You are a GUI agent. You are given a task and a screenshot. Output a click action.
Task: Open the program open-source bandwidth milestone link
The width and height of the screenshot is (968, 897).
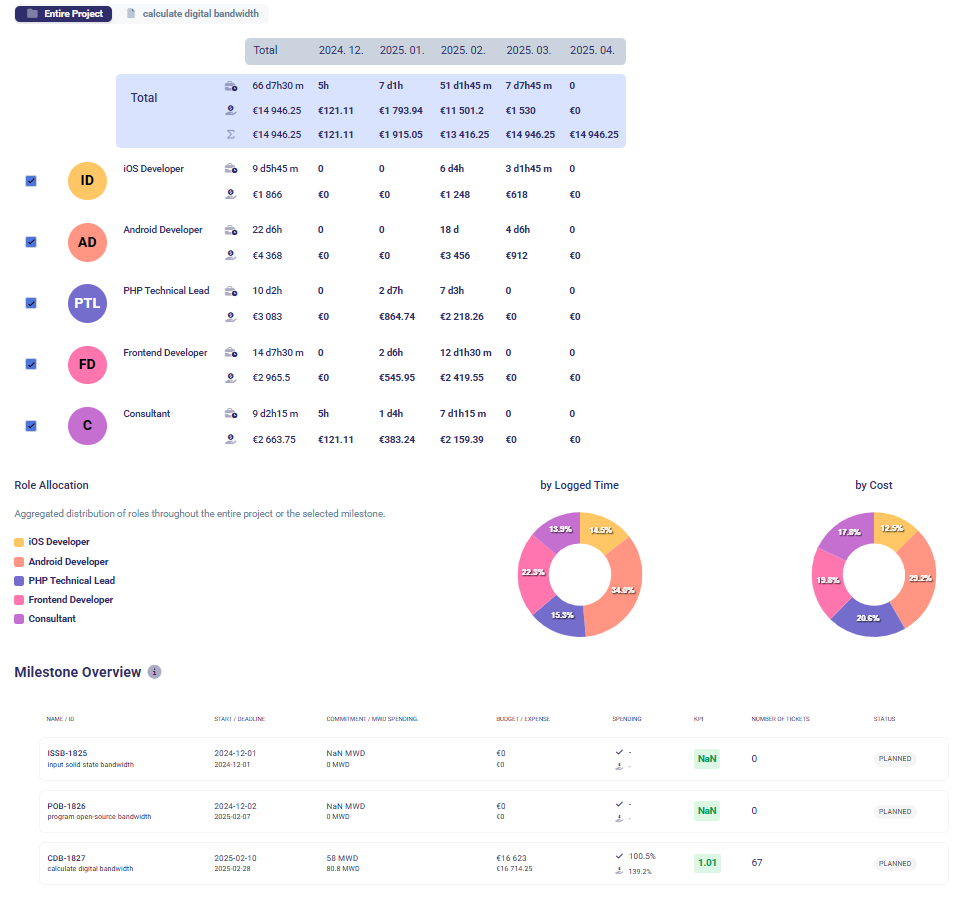coord(99,816)
